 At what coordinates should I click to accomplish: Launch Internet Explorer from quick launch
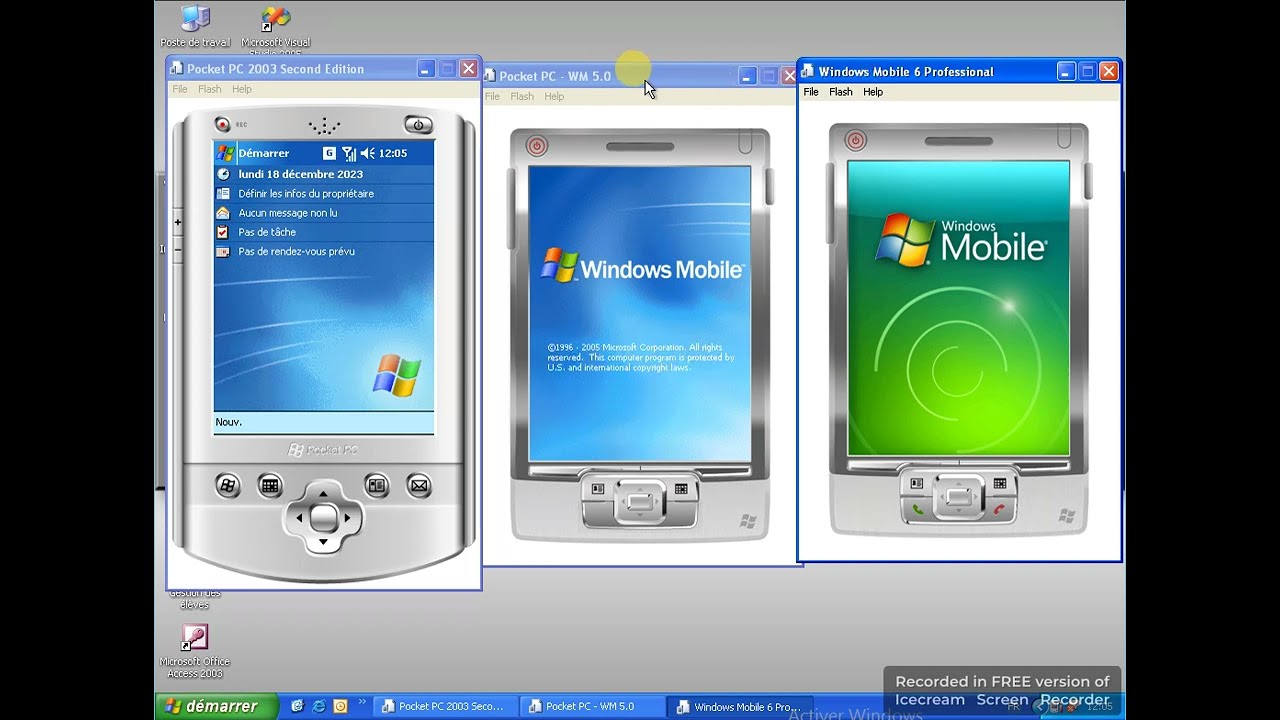[318, 706]
